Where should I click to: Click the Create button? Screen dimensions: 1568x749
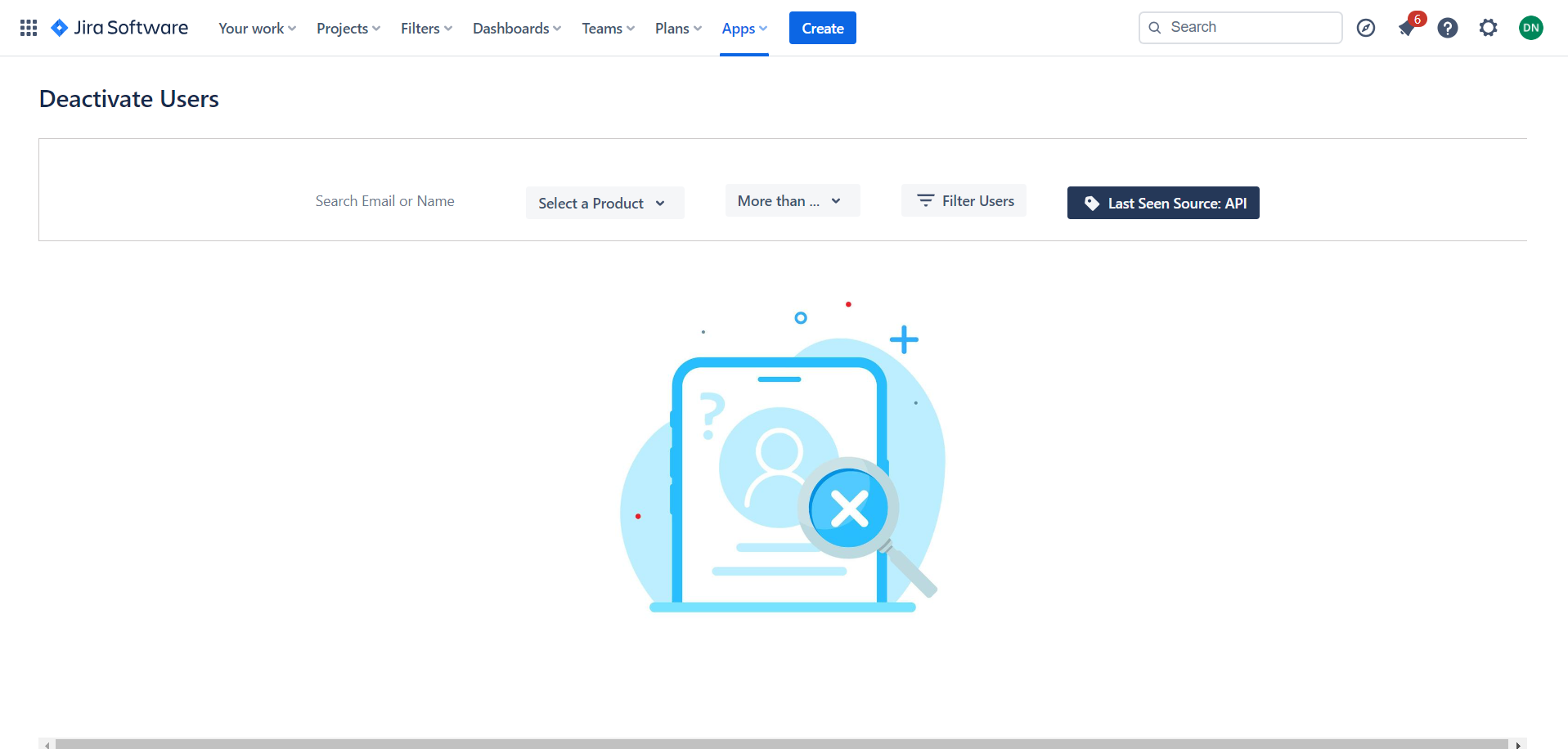tap(822, 27)
